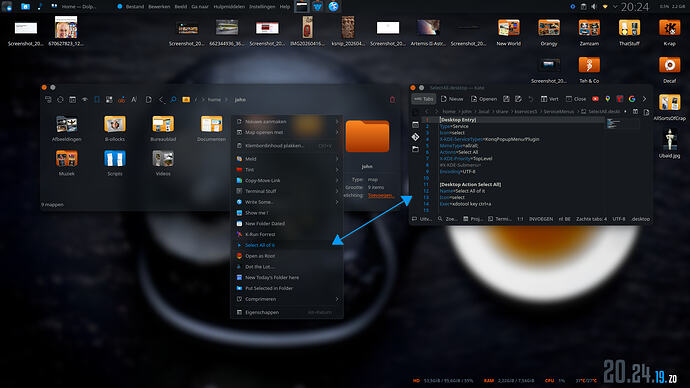The height and width of the screenshot is (388, 690).
Task: Click the 'Zachte tabs: 4' status entry
Action: (x=591, y=219)
